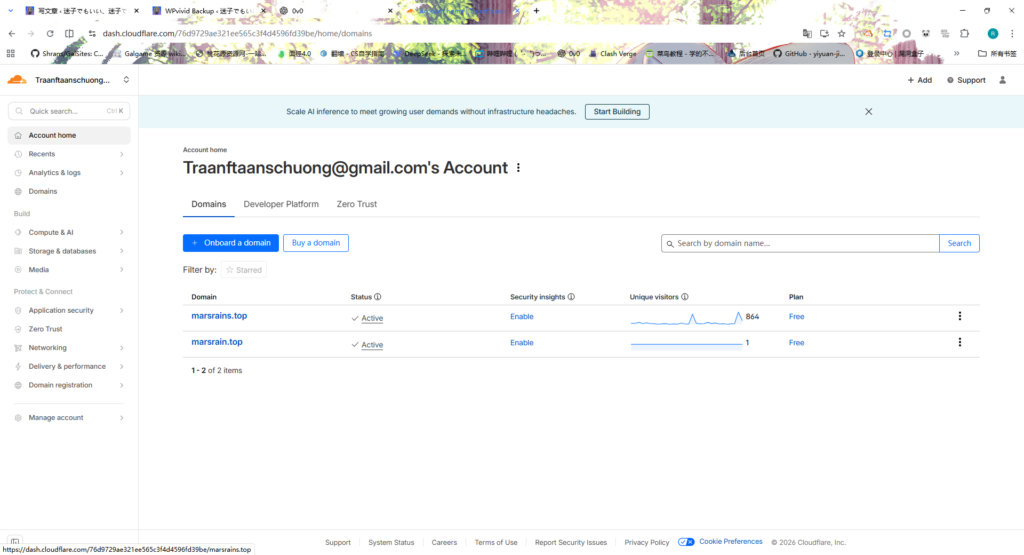Switch to the Developer Platform tab

[281, 204]
